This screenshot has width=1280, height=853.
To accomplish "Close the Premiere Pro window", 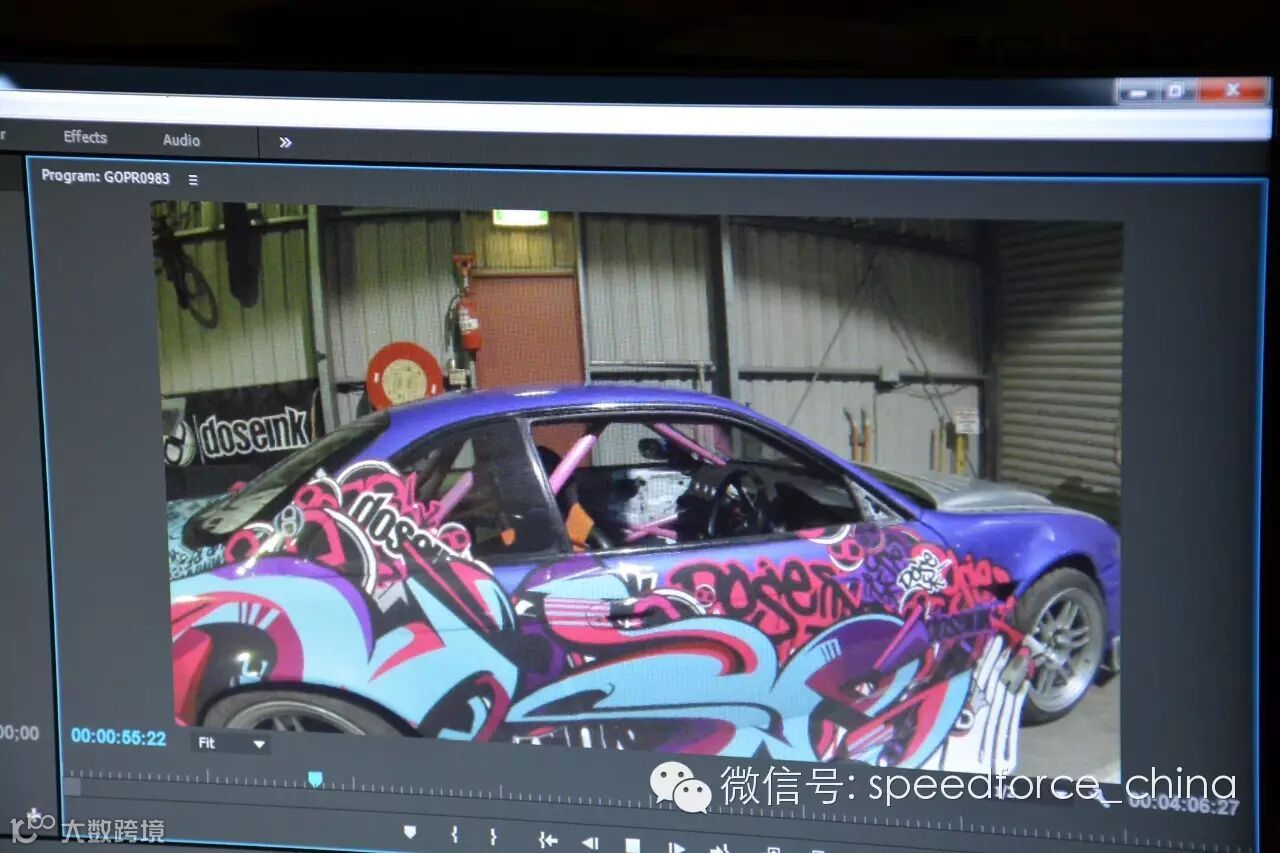I will [1233, 90].
